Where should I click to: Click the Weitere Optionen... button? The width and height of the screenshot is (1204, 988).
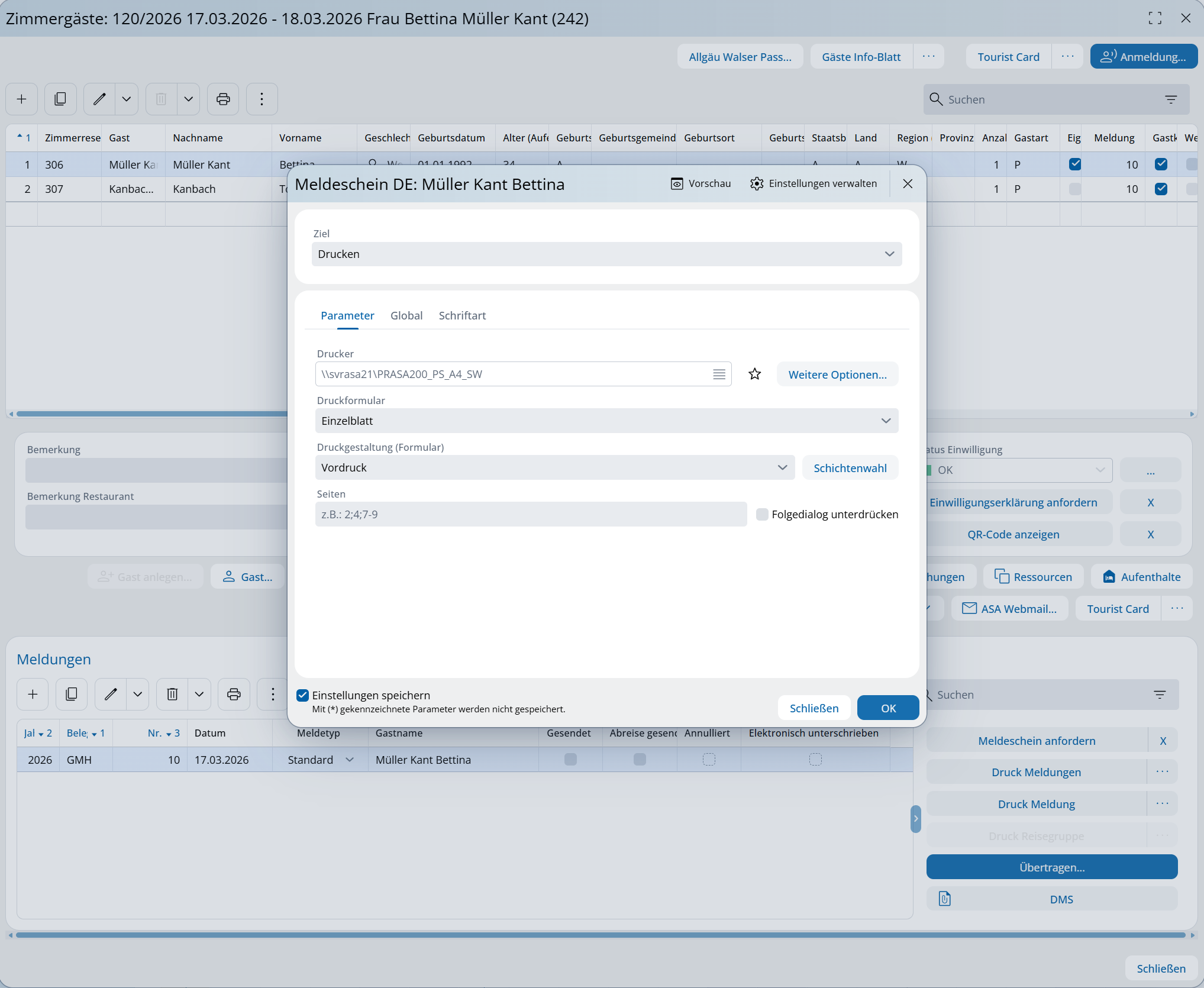[837, 374]
